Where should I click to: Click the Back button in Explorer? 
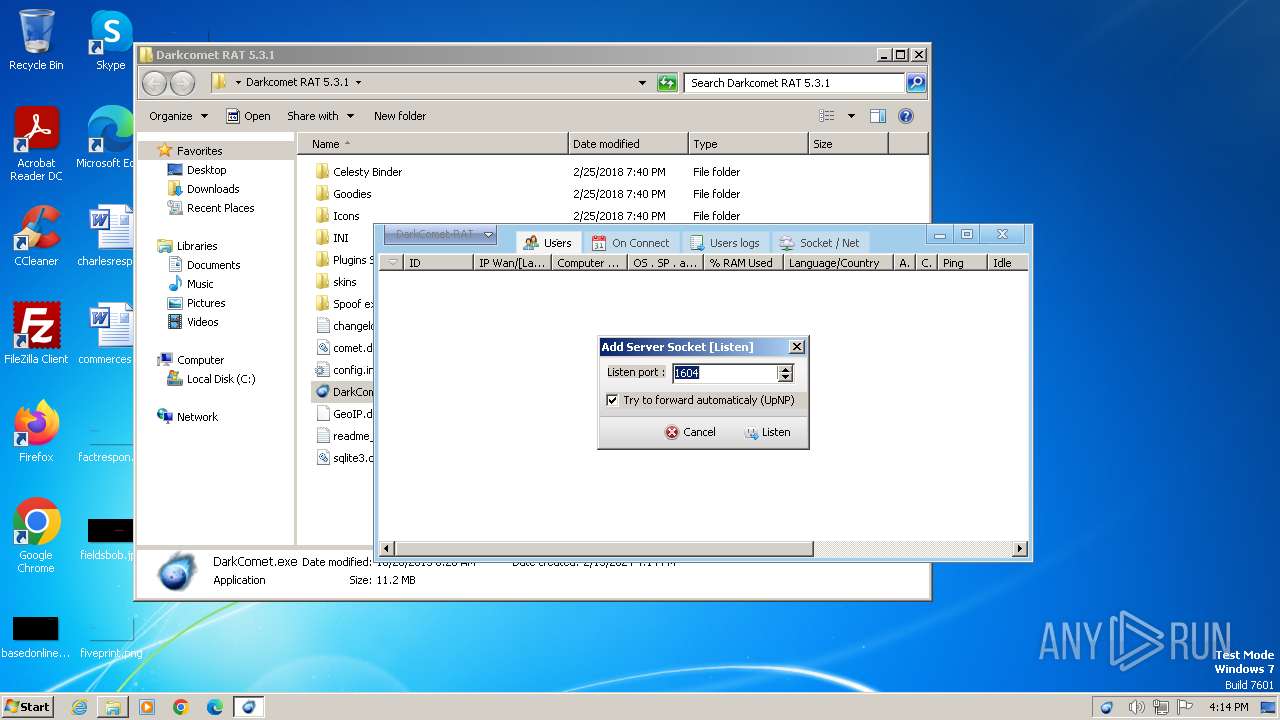click(x=155, y=83)
